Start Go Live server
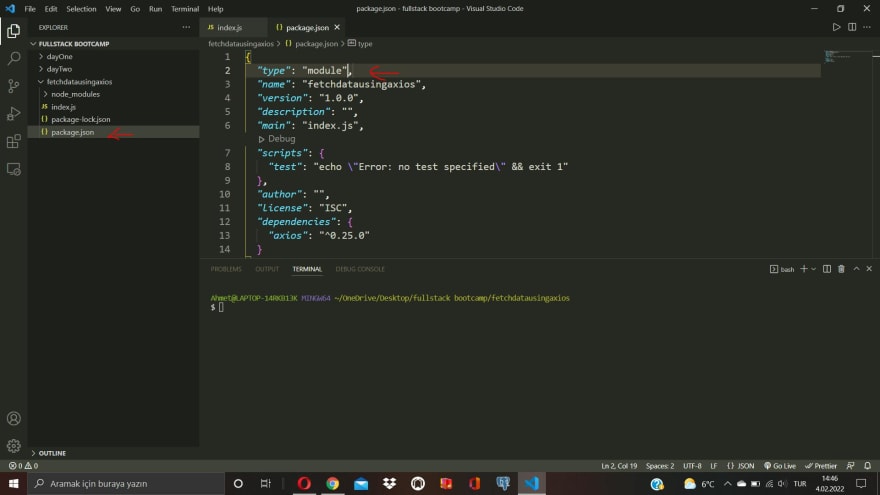Image resolution: width=880 pixels, height=495 pixels. (x=780, y=466)
